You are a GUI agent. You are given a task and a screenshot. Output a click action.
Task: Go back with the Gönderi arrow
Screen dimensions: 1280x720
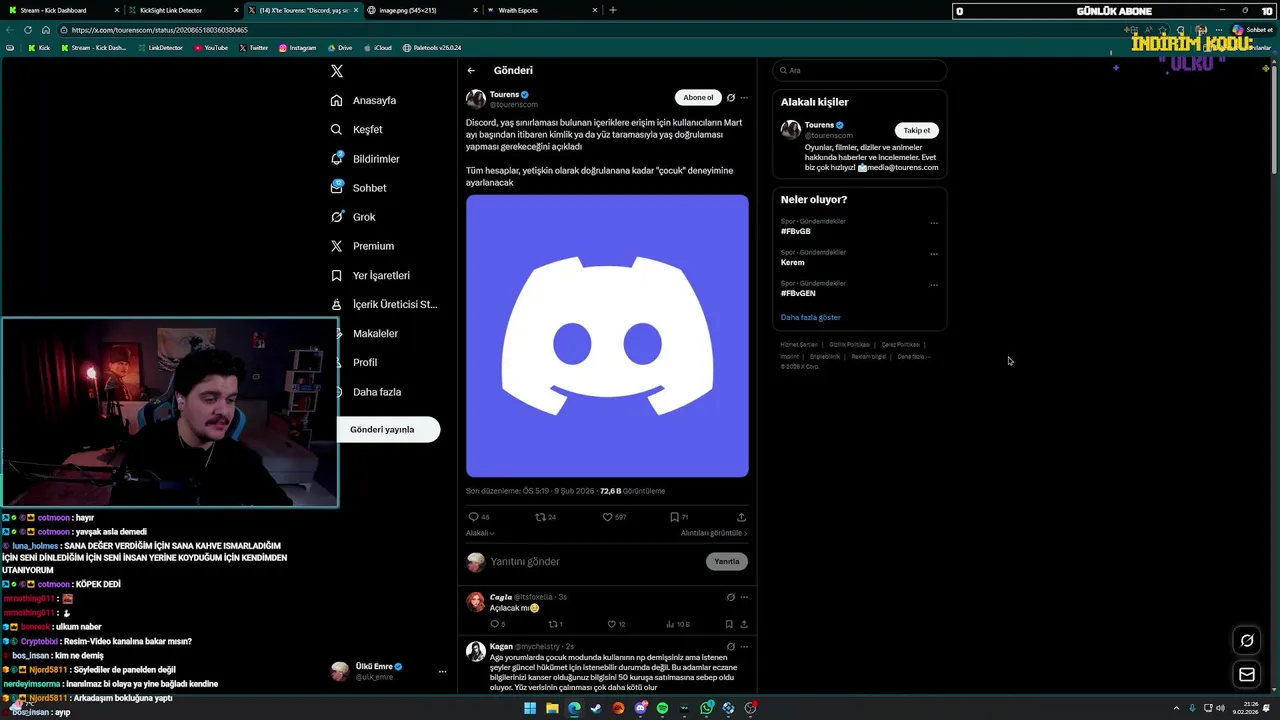[x=471, y=71]
